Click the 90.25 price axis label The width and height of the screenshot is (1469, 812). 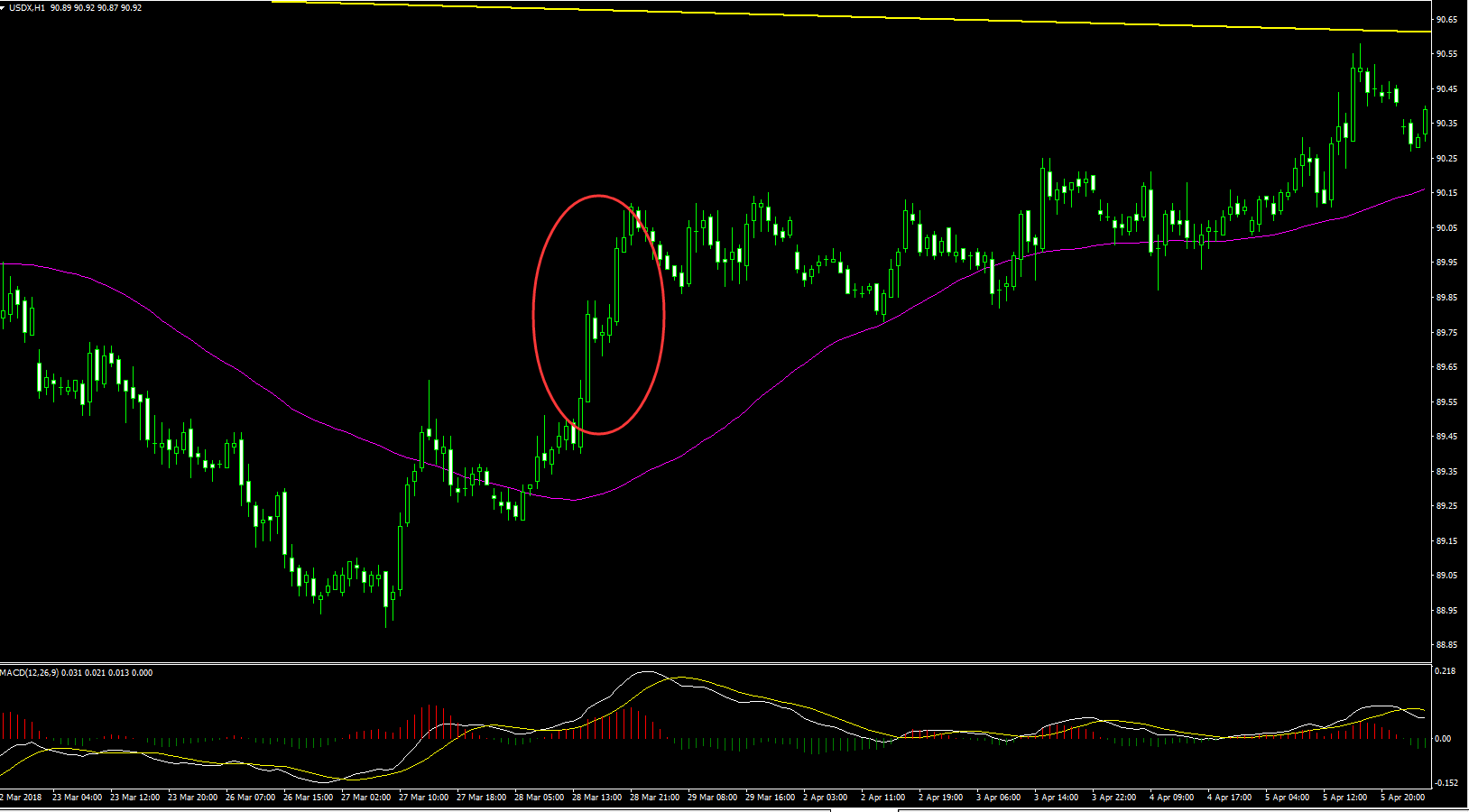click(1447, 159)
